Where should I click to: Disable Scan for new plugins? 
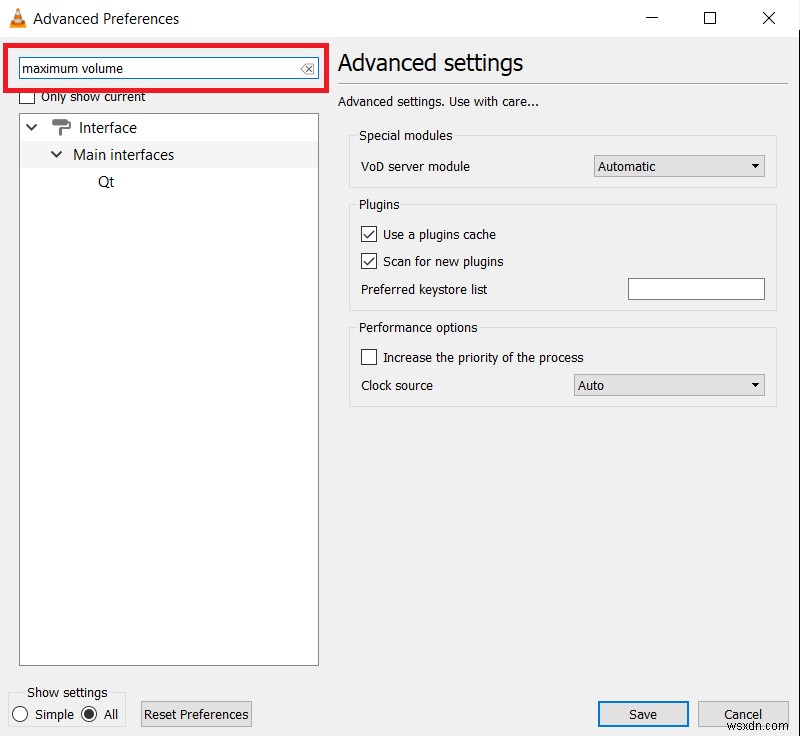(369, 261)
